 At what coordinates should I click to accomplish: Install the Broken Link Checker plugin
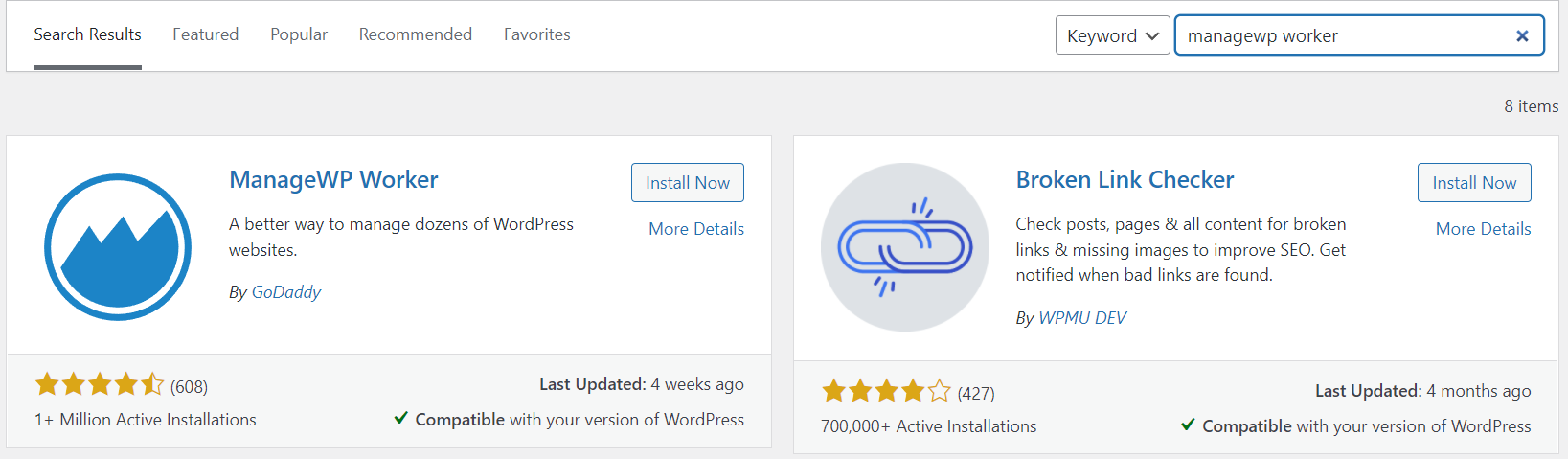[1473, 183]
